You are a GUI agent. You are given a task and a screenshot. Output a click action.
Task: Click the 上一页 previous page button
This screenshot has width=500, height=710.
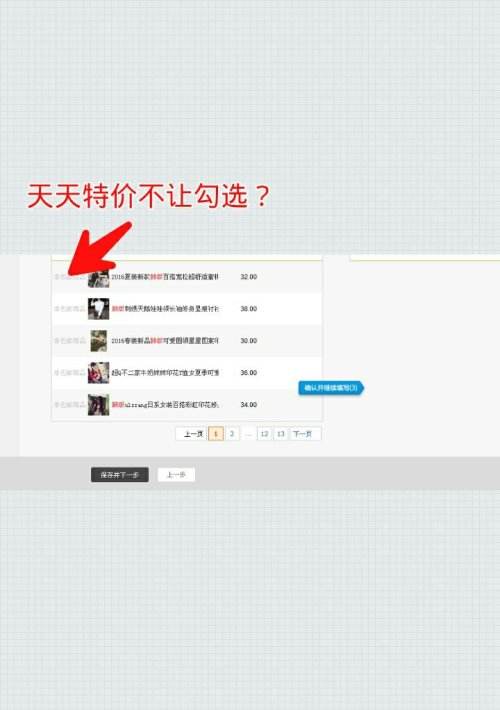pyautogui.click(x=193, y=434)
